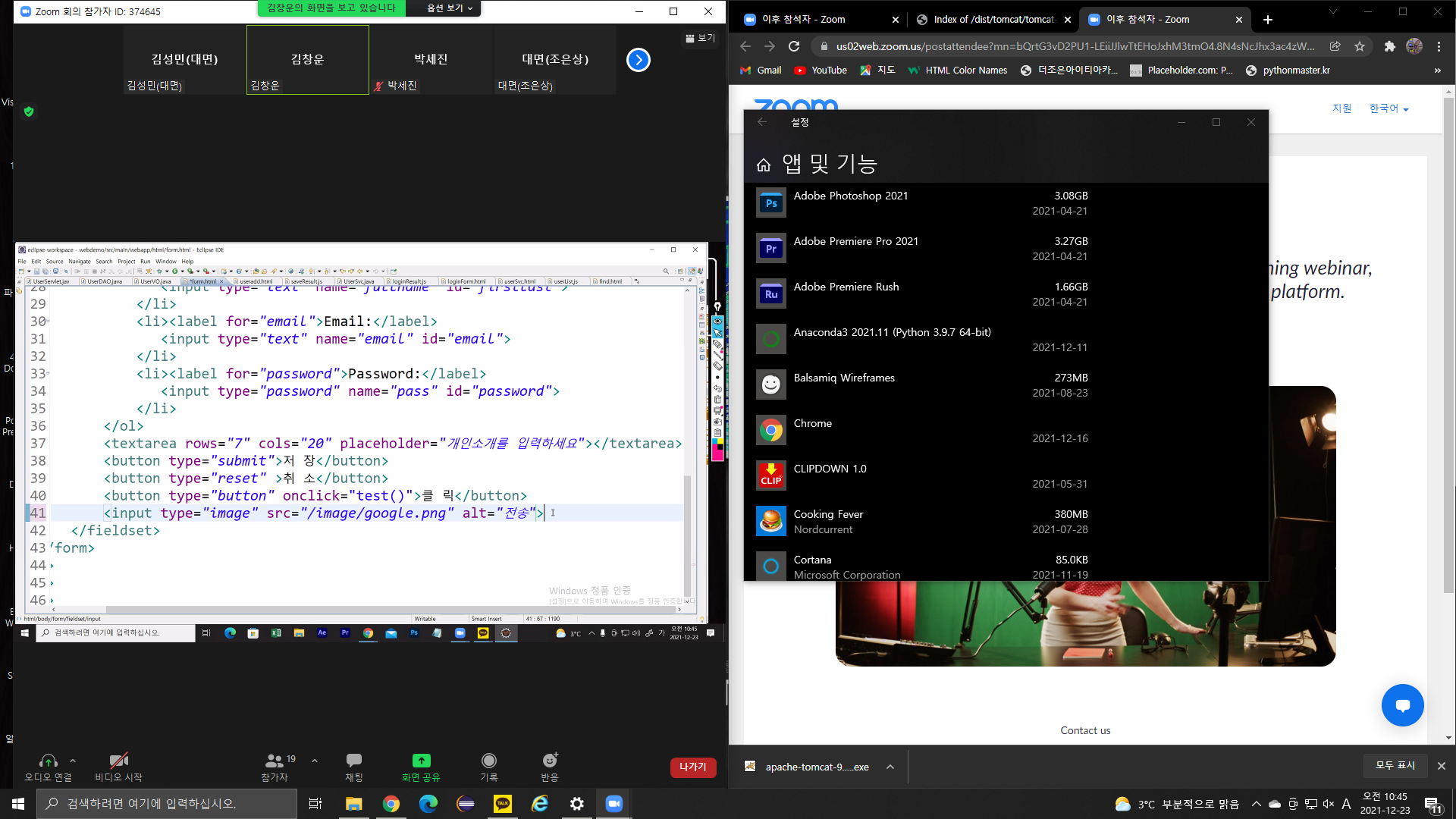The height and width of the screenshot is (819, 1456).
Task: Open the Reactions icon
Action: pyautogui.click(x=550, y=761)
